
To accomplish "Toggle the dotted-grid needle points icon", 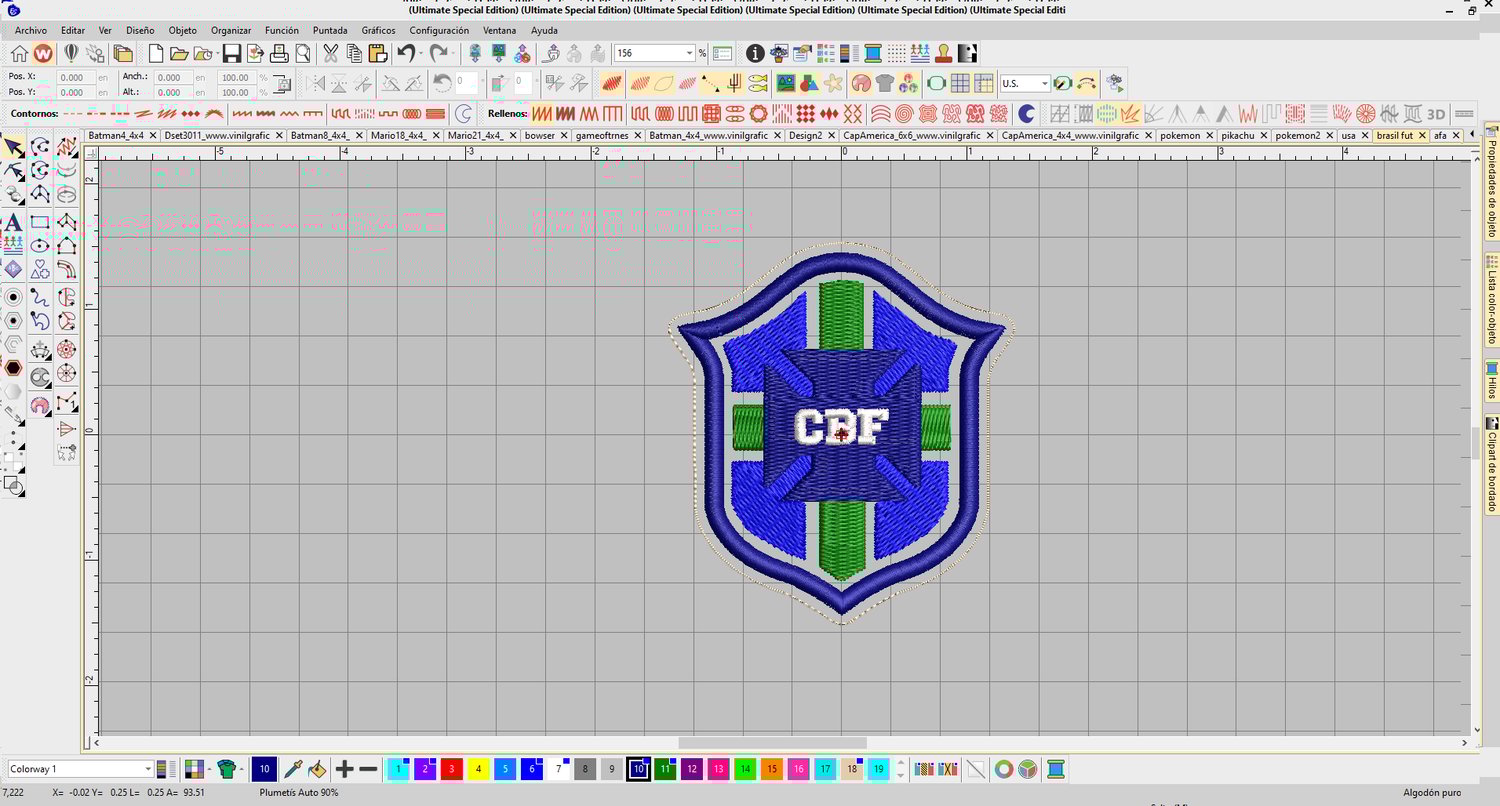I will [x=897, y=53].
